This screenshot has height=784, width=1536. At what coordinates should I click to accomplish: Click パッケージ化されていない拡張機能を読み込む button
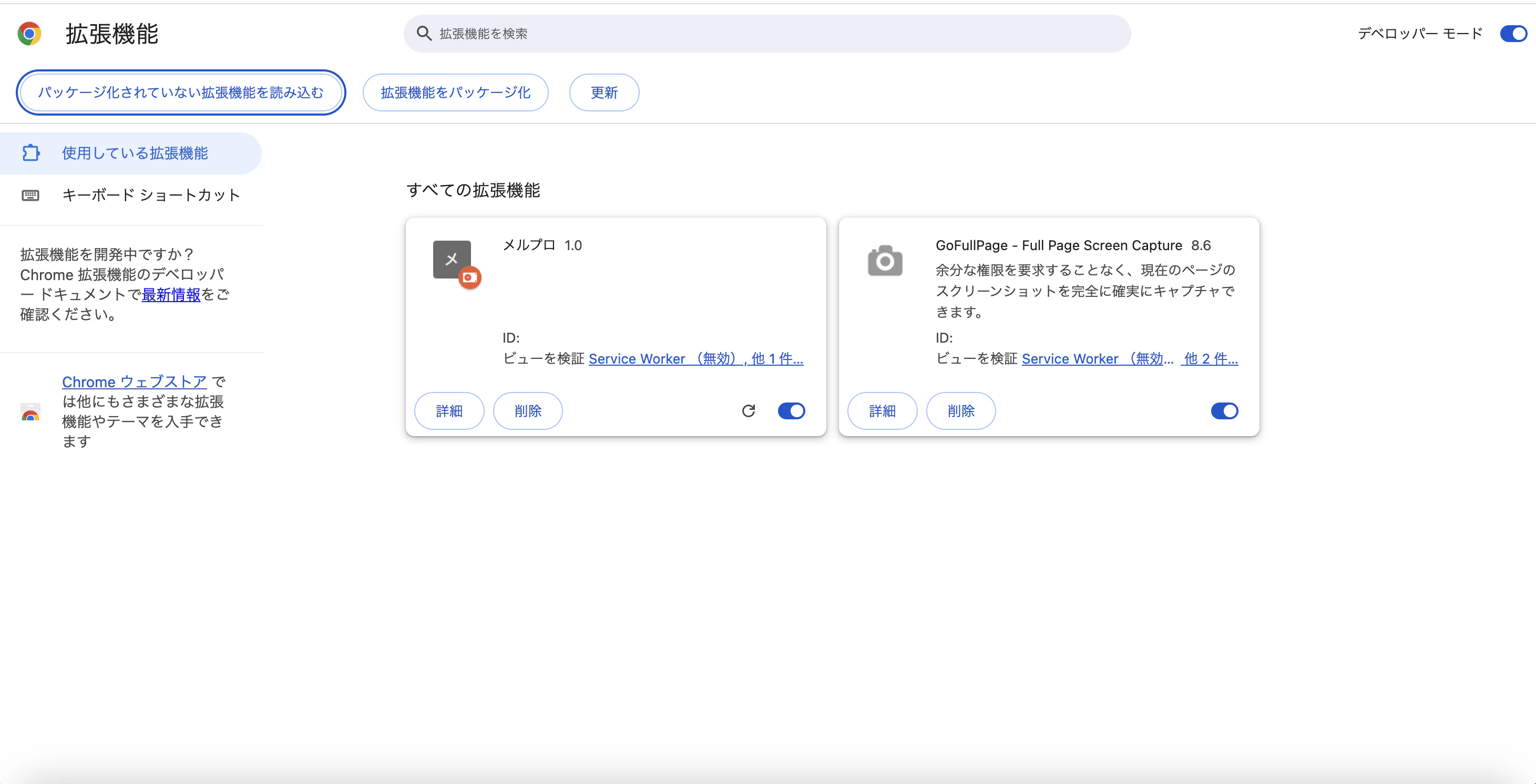[180, 92]
